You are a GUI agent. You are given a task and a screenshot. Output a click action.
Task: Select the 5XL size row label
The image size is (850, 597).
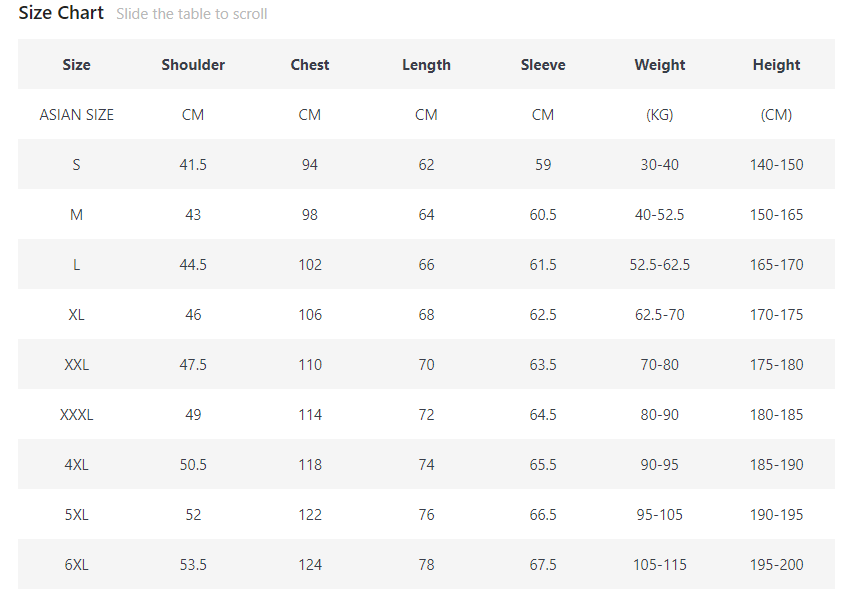pyautogui.click(x=77, y=515)
